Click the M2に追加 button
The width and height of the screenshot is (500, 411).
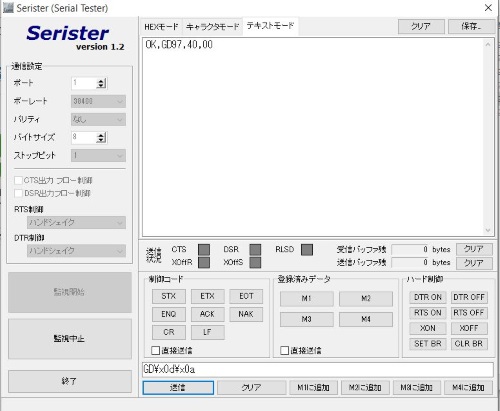[x=365, y=388]
